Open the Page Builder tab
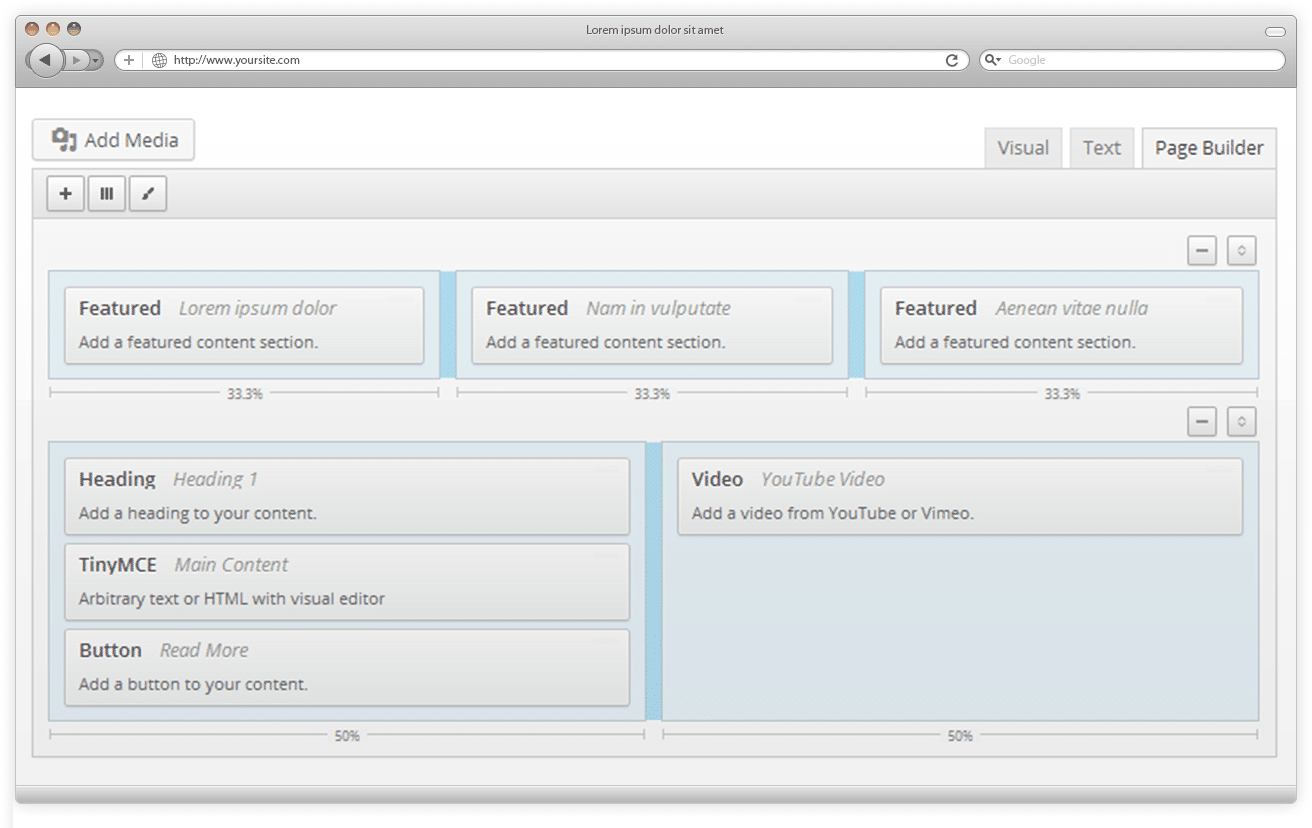 pyautogui.click(x=1209, y=148)
